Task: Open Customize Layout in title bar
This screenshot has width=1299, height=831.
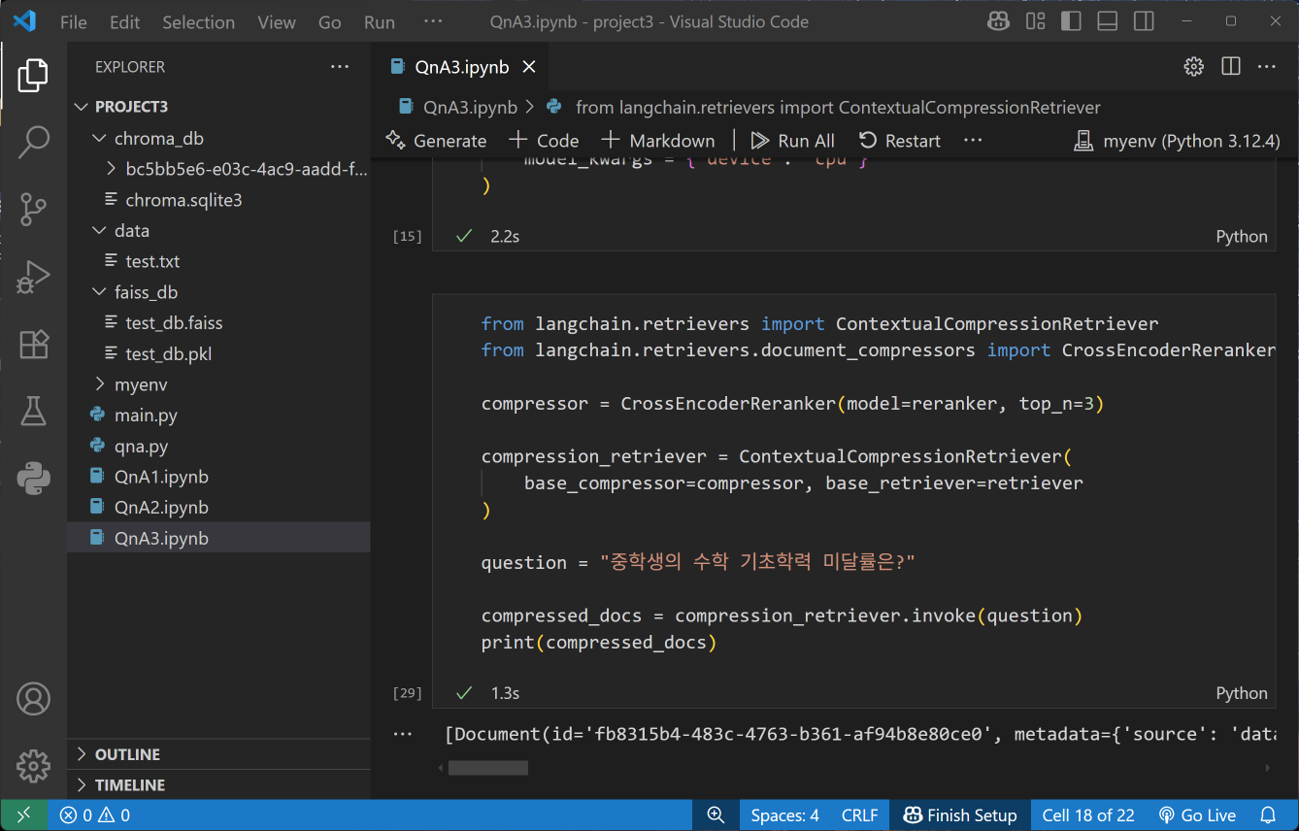Action: point(1035,21)
